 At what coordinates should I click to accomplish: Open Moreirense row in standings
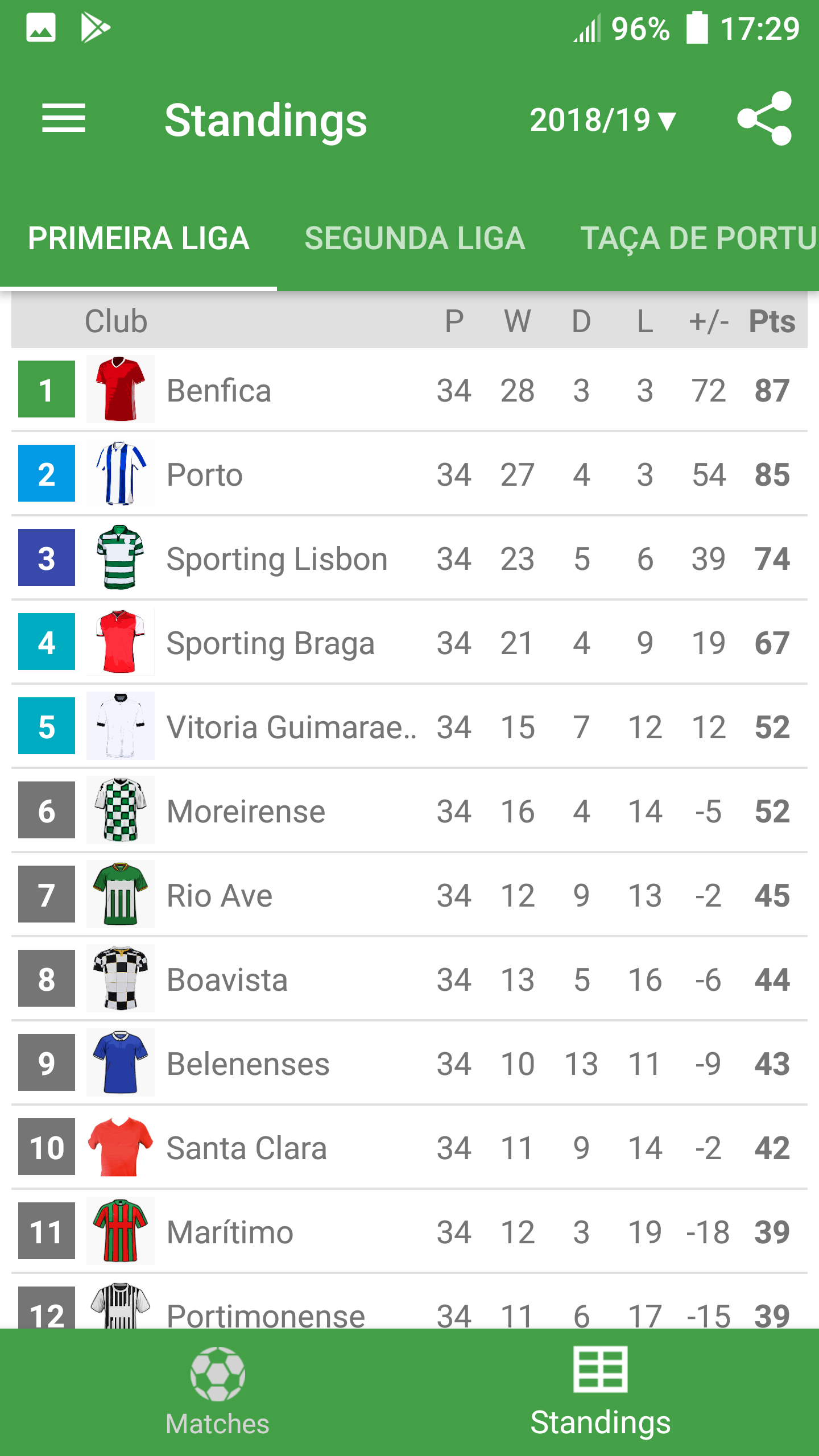[x=409, y=811]
